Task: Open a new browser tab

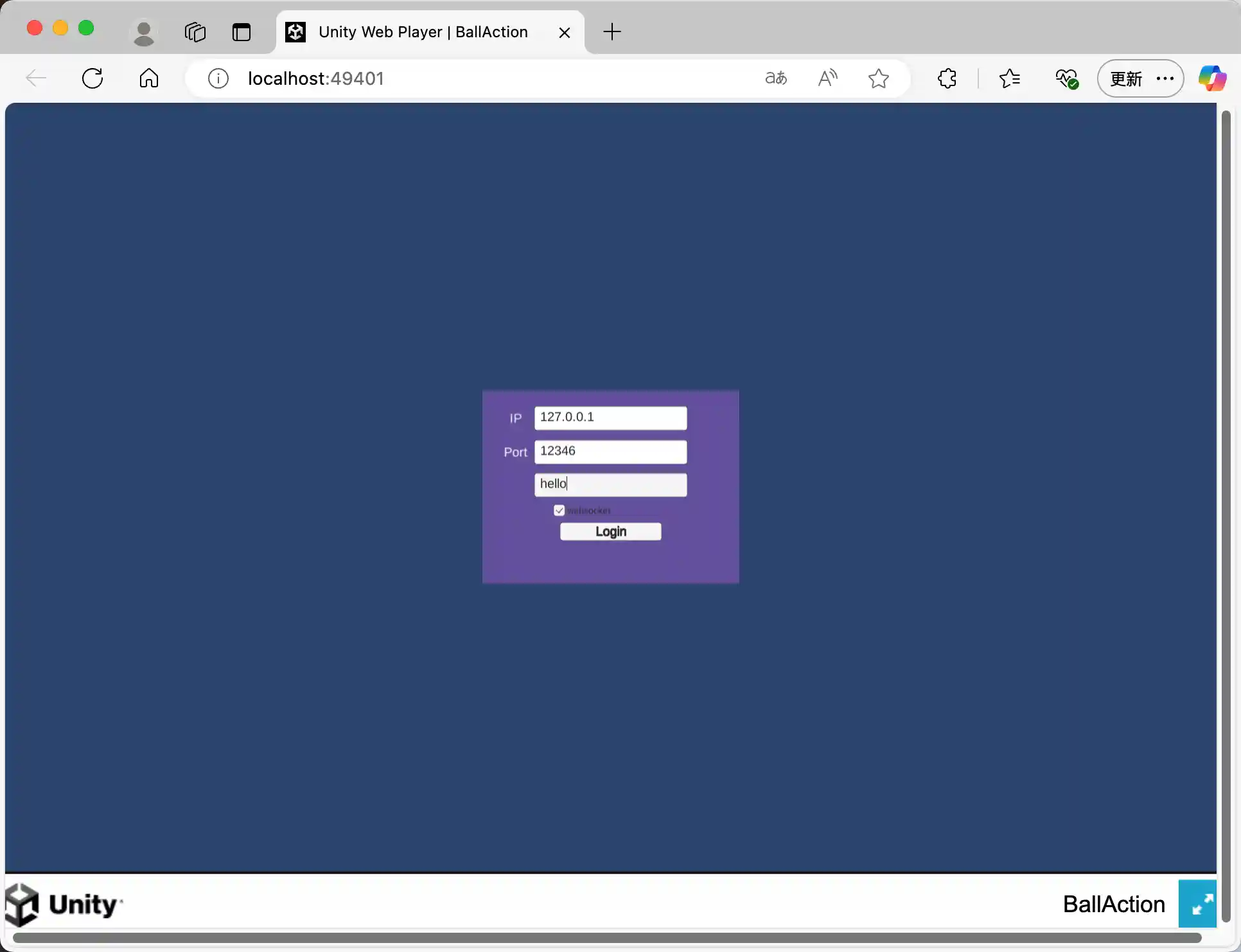Action: (x=612, y=31)
